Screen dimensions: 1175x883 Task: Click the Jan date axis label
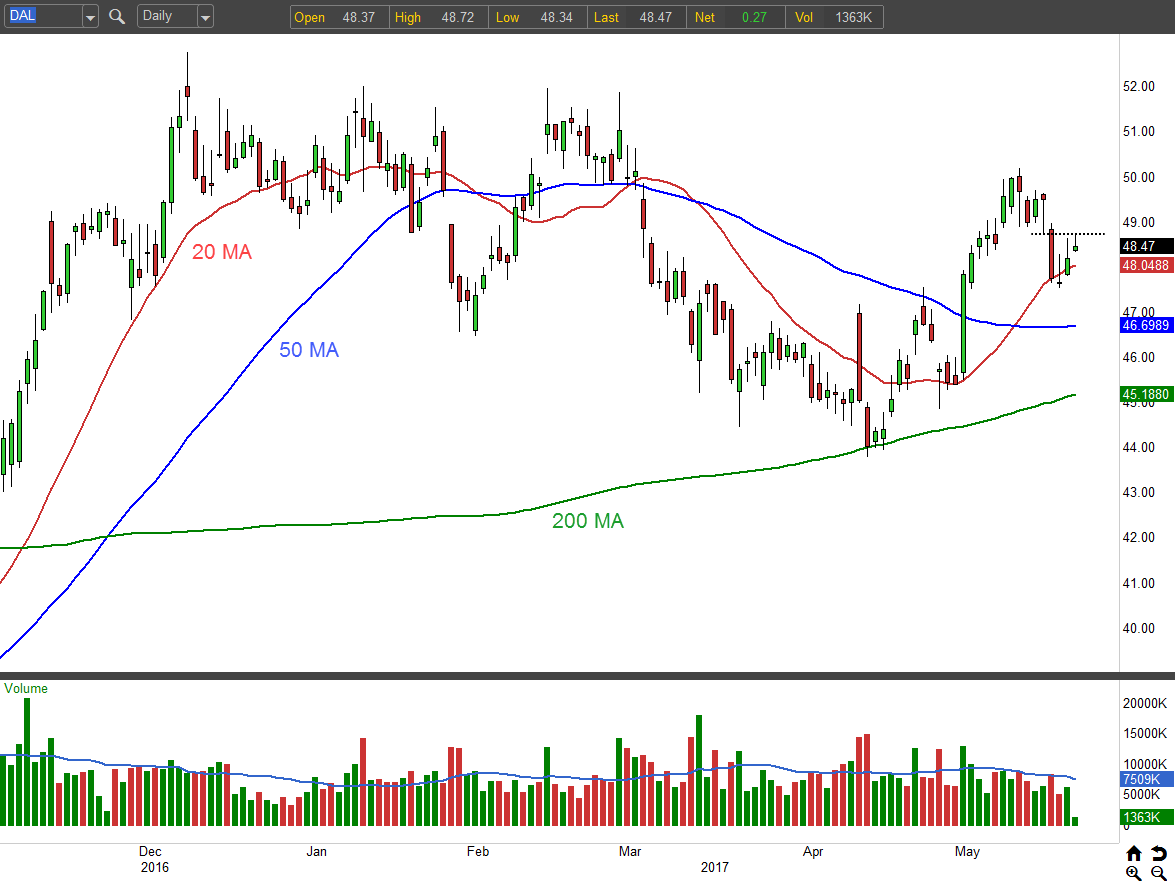[316, 852]
